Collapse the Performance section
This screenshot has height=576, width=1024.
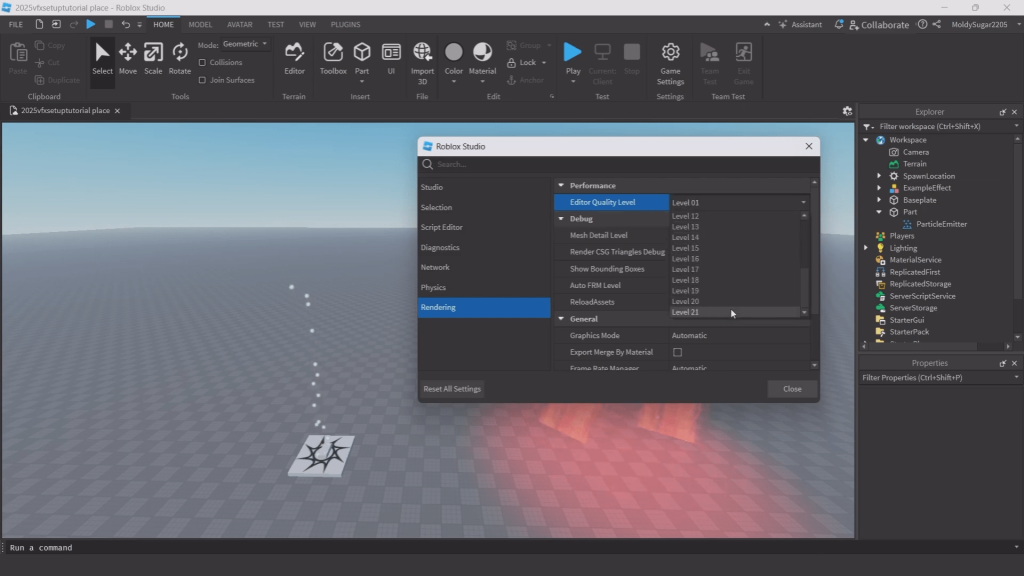click(561, 185)
